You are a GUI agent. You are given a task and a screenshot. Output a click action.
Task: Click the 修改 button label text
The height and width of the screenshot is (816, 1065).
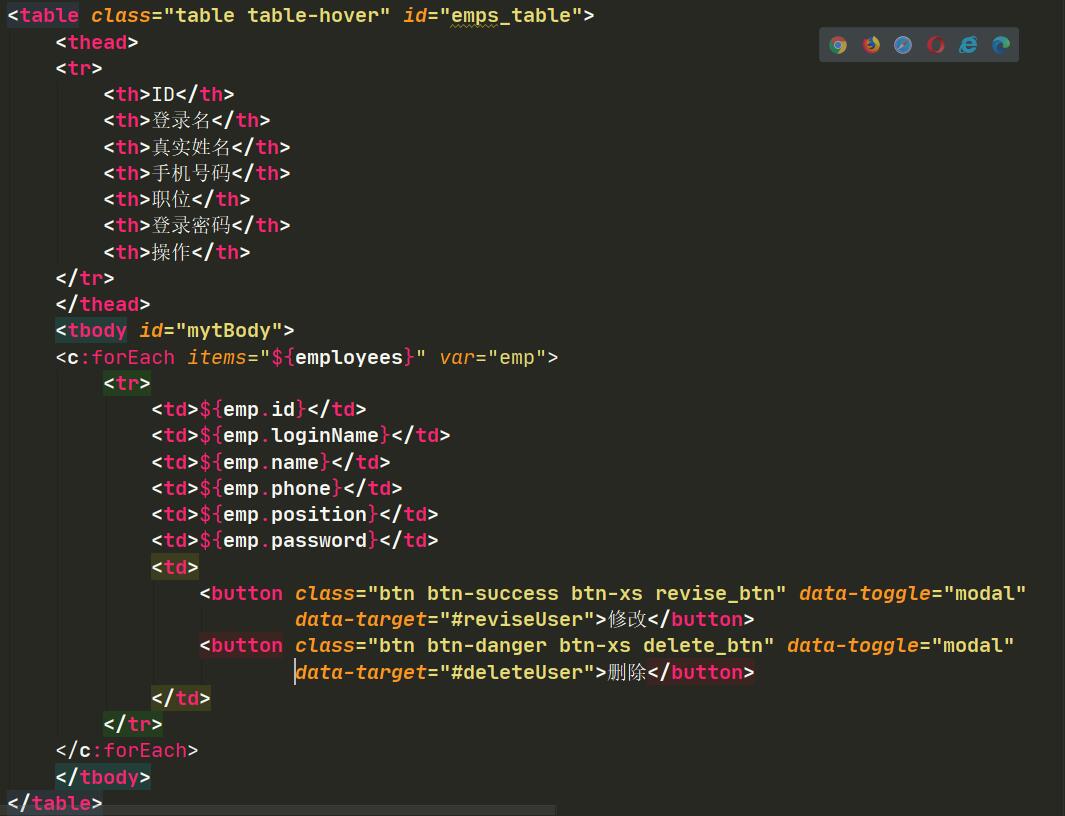[627, 619]
